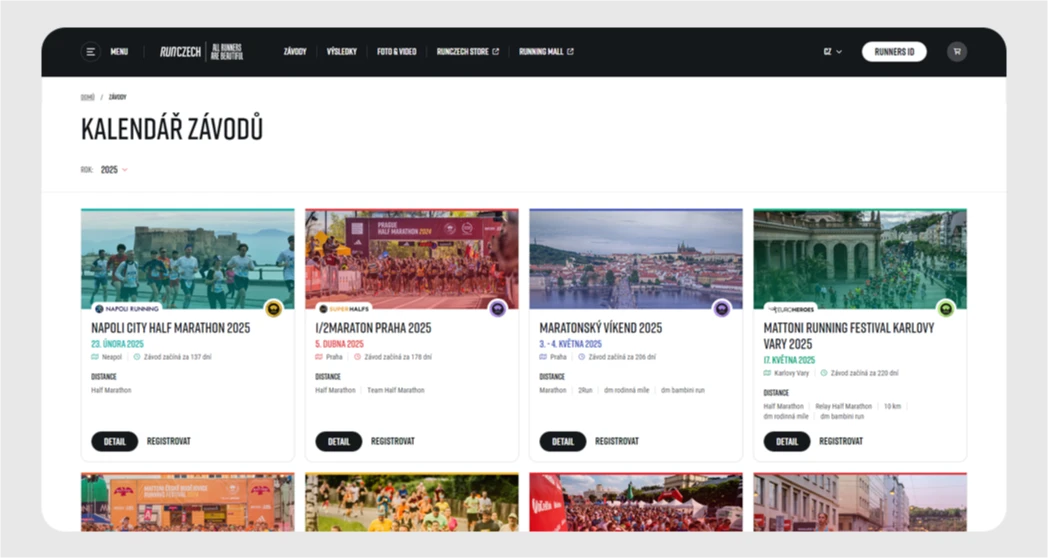
Task: Click the date 5. dubna 2025
Action: 339,344
